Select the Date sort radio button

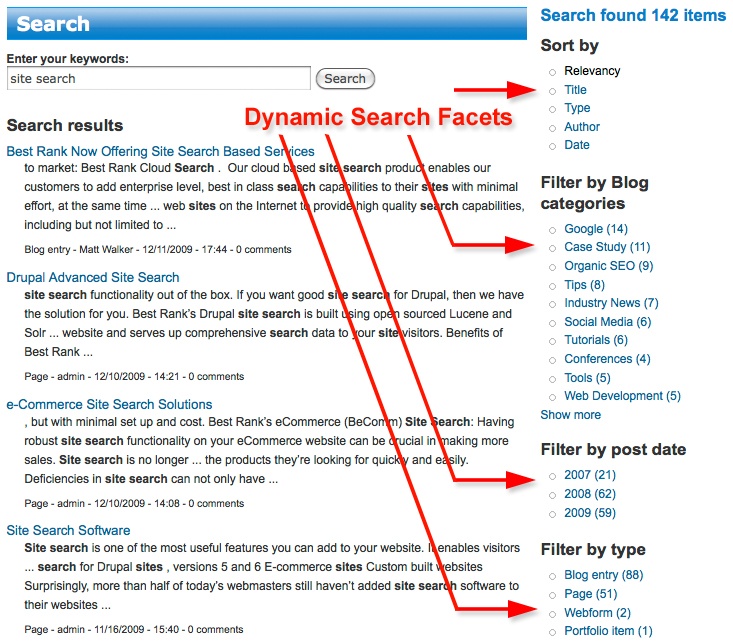[553, 146]
